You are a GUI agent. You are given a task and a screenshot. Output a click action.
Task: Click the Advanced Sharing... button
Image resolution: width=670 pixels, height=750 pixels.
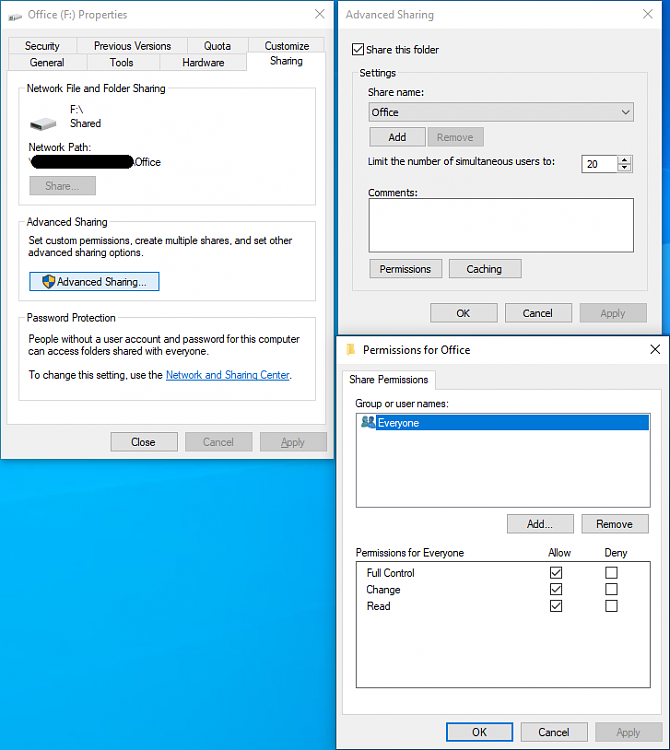tap(94, 281)
